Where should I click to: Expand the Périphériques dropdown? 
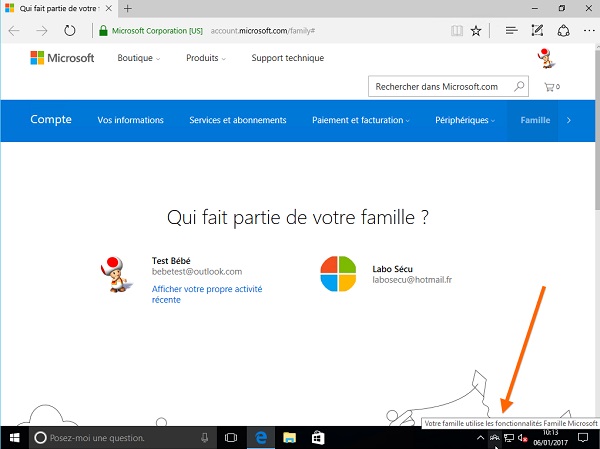(465, 120)
